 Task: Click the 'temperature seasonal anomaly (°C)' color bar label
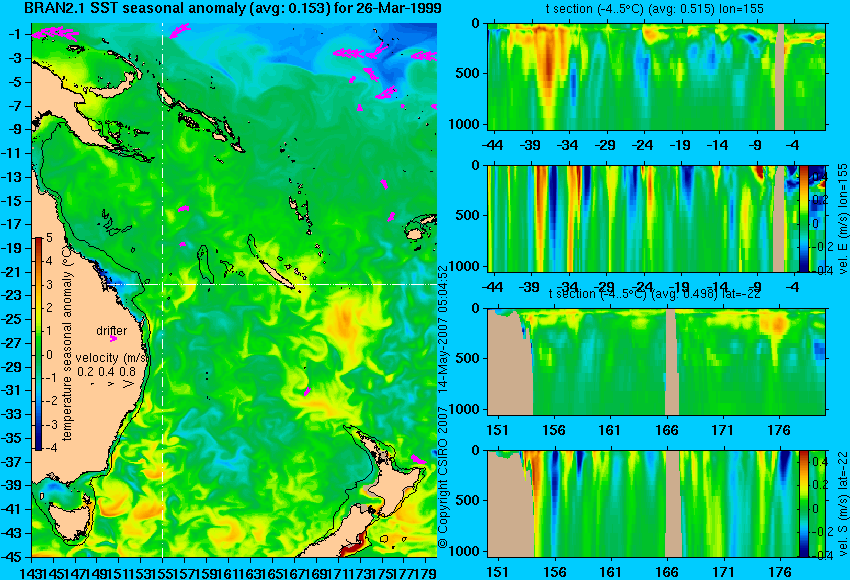coord(67,344)
